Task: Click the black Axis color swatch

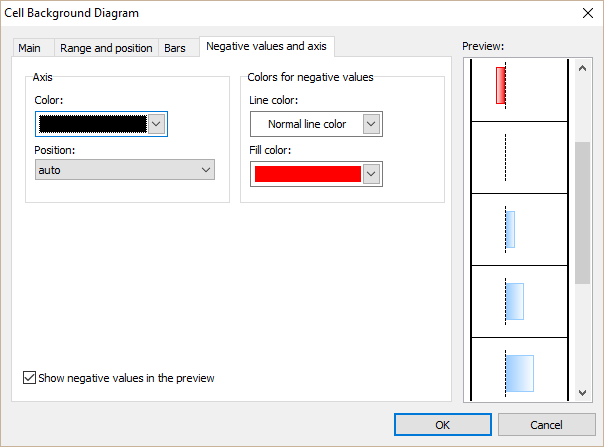Action: click(x=92, y=123)
